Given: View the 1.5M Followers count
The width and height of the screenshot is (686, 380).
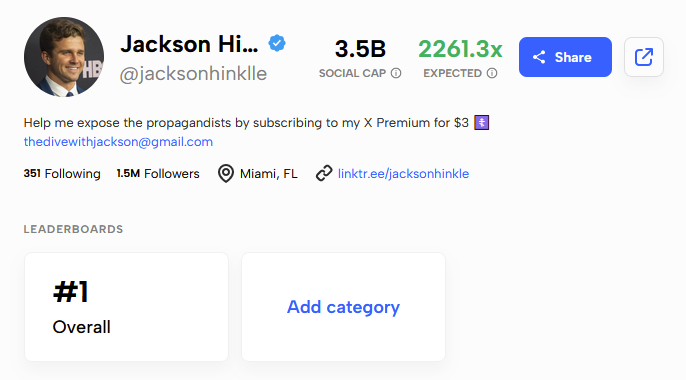Looking at the screenshot, I should pyautogui.click(x=158, y=174).
